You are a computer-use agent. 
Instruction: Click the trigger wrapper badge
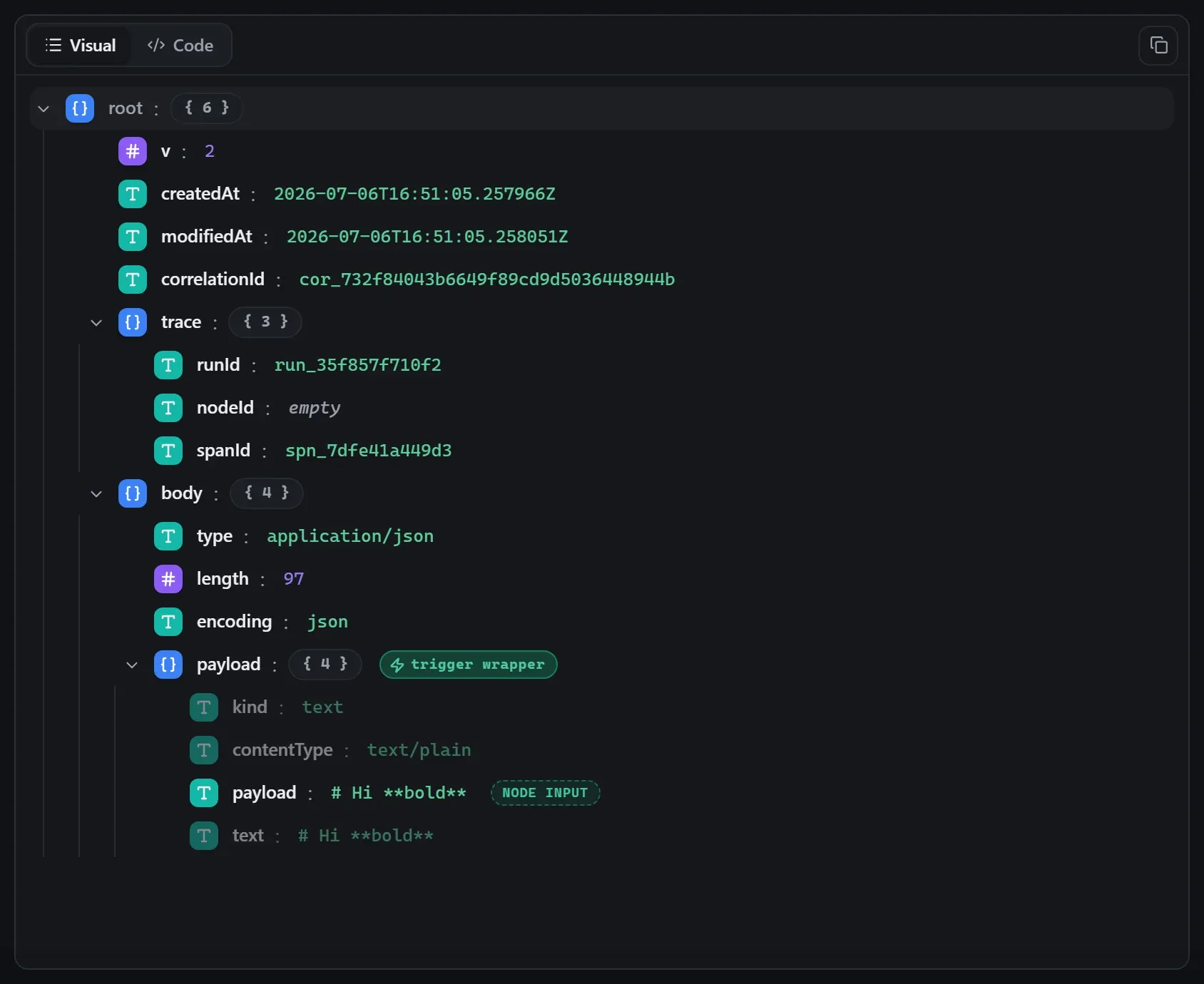[469, 665]
